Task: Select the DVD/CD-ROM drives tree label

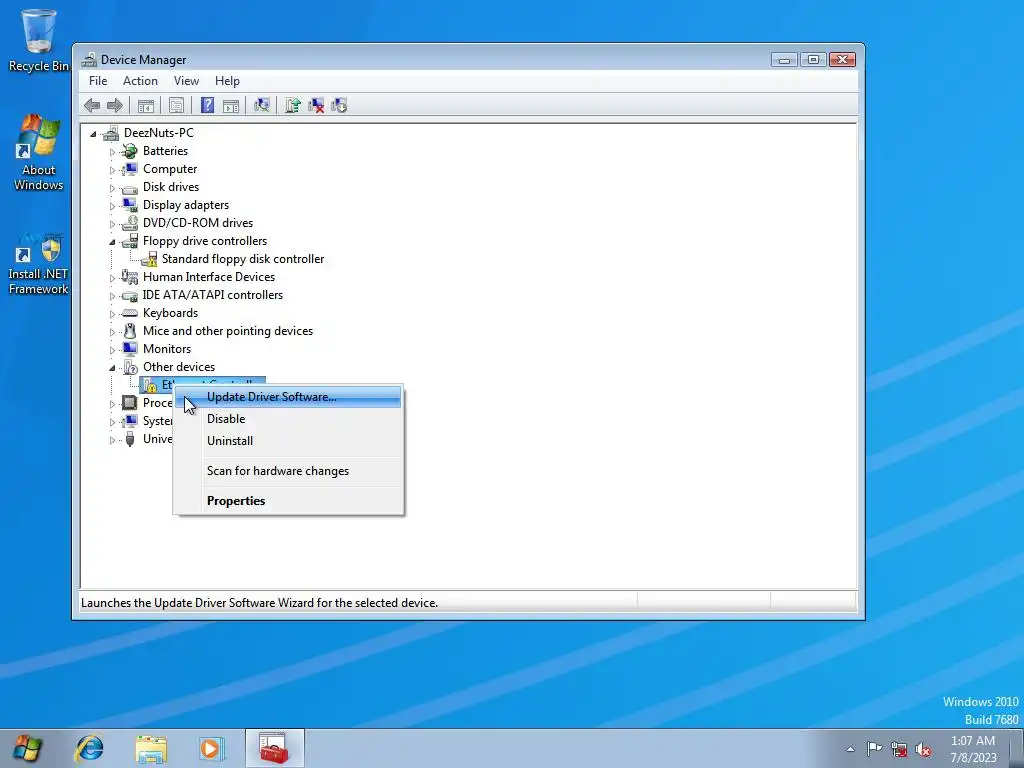Action: coord(198,223)
